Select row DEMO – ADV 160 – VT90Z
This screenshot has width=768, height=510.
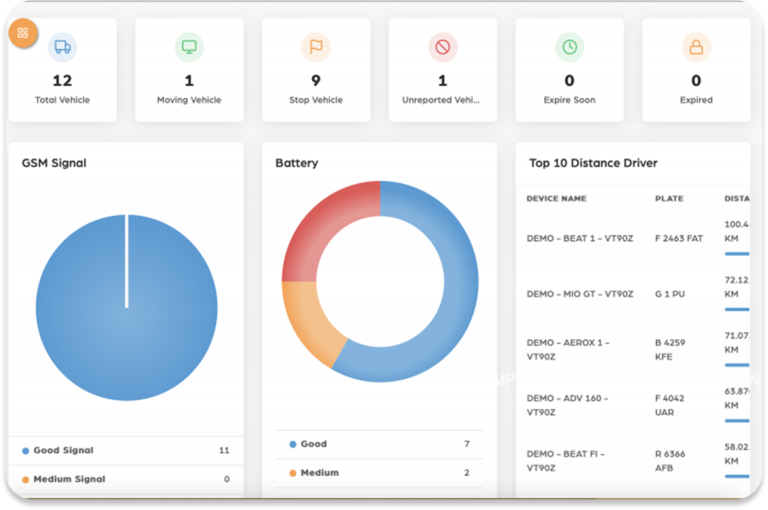pyautogui.click(x=633, y=405)
